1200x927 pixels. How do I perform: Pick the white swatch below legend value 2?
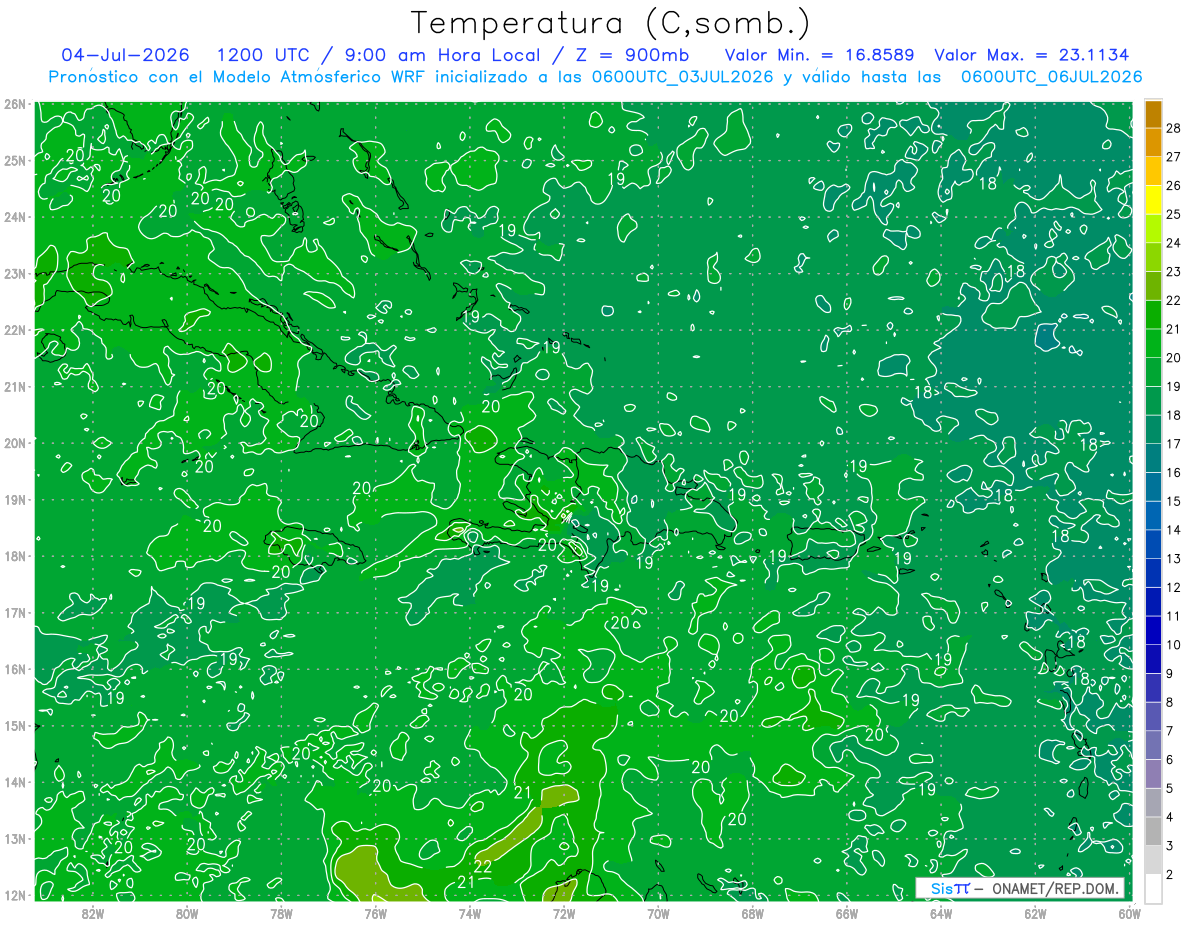pos(1153,887)
